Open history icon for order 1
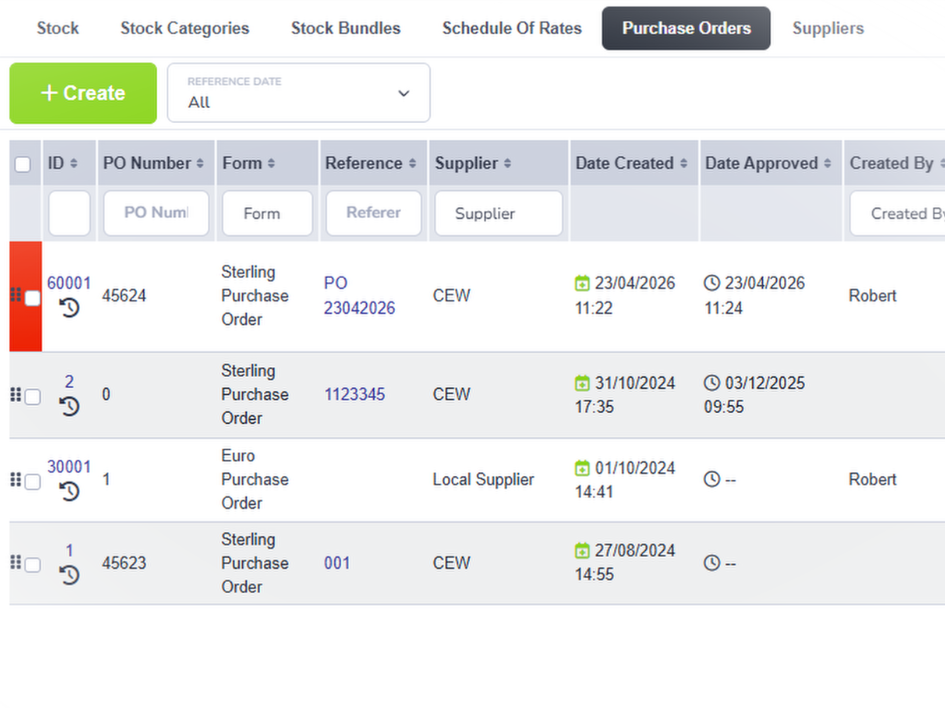The height and width of the screenshot is (708, 945). tap(69, 575)
